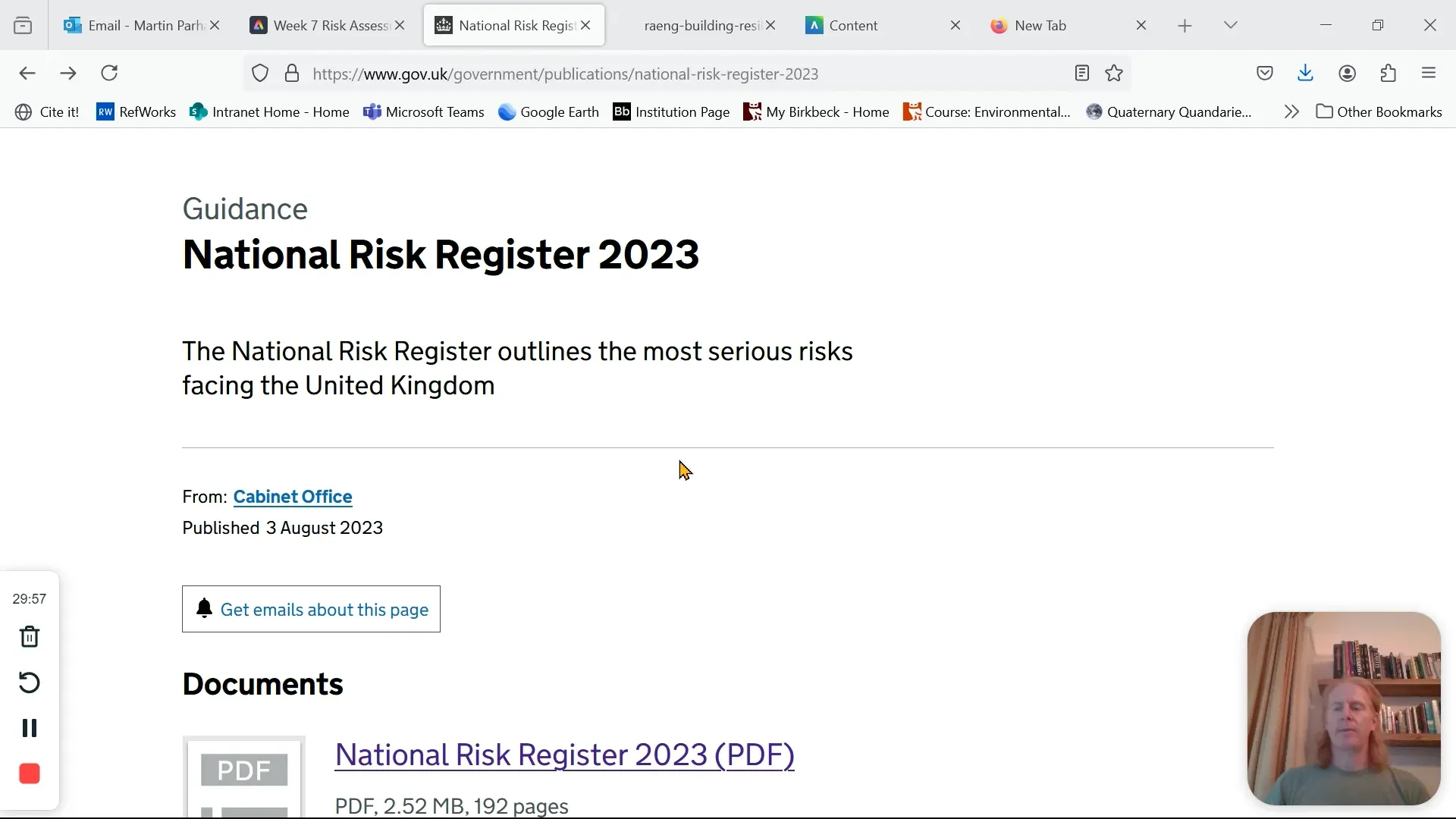The height and width of the screenshot is (819, 1456).
Task: Open the Firefox account profile icon
Action: [x=1348, y=73]
